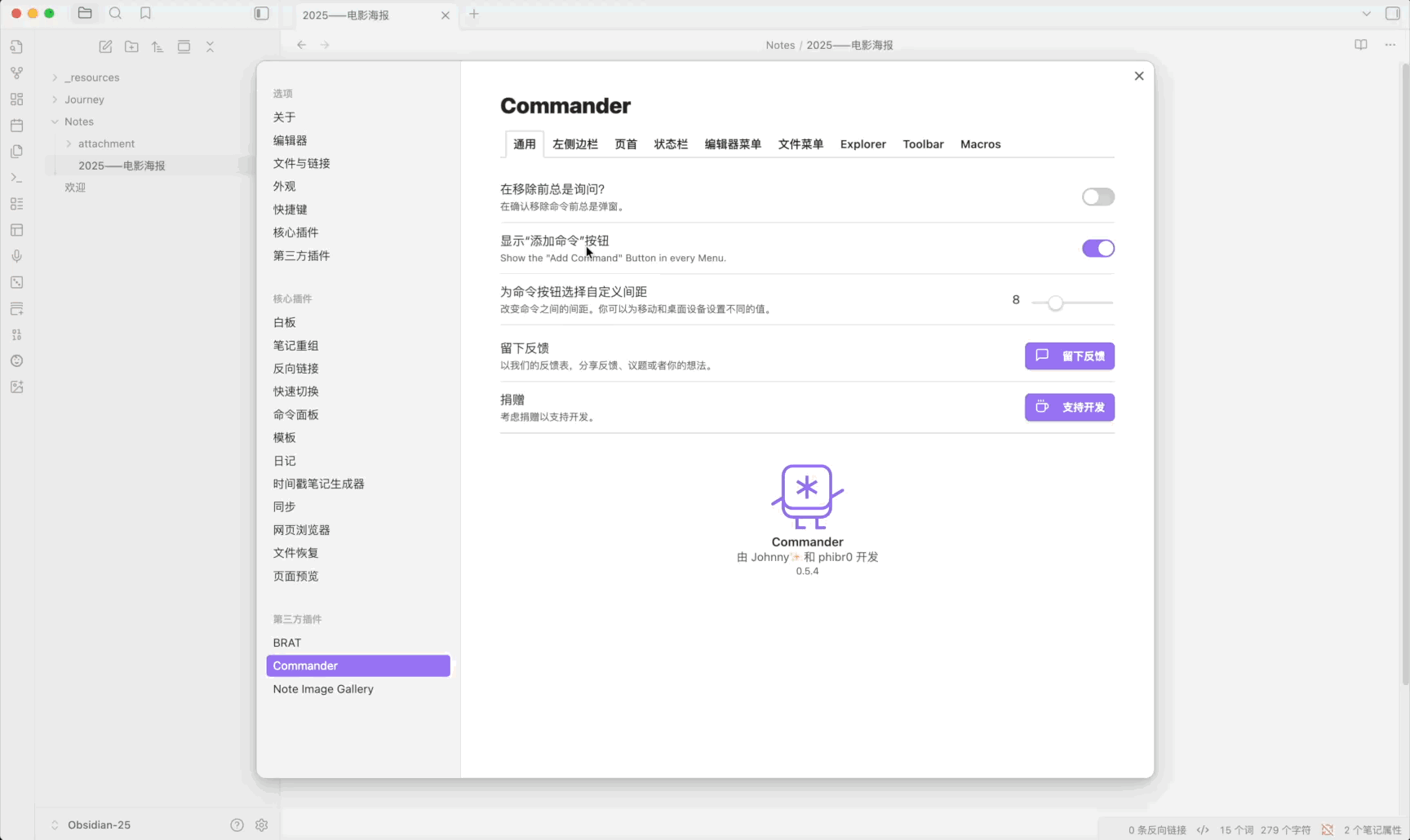Open graph view ribbon icon
This screenshot has width=1410, height=840.
point(16,73)
